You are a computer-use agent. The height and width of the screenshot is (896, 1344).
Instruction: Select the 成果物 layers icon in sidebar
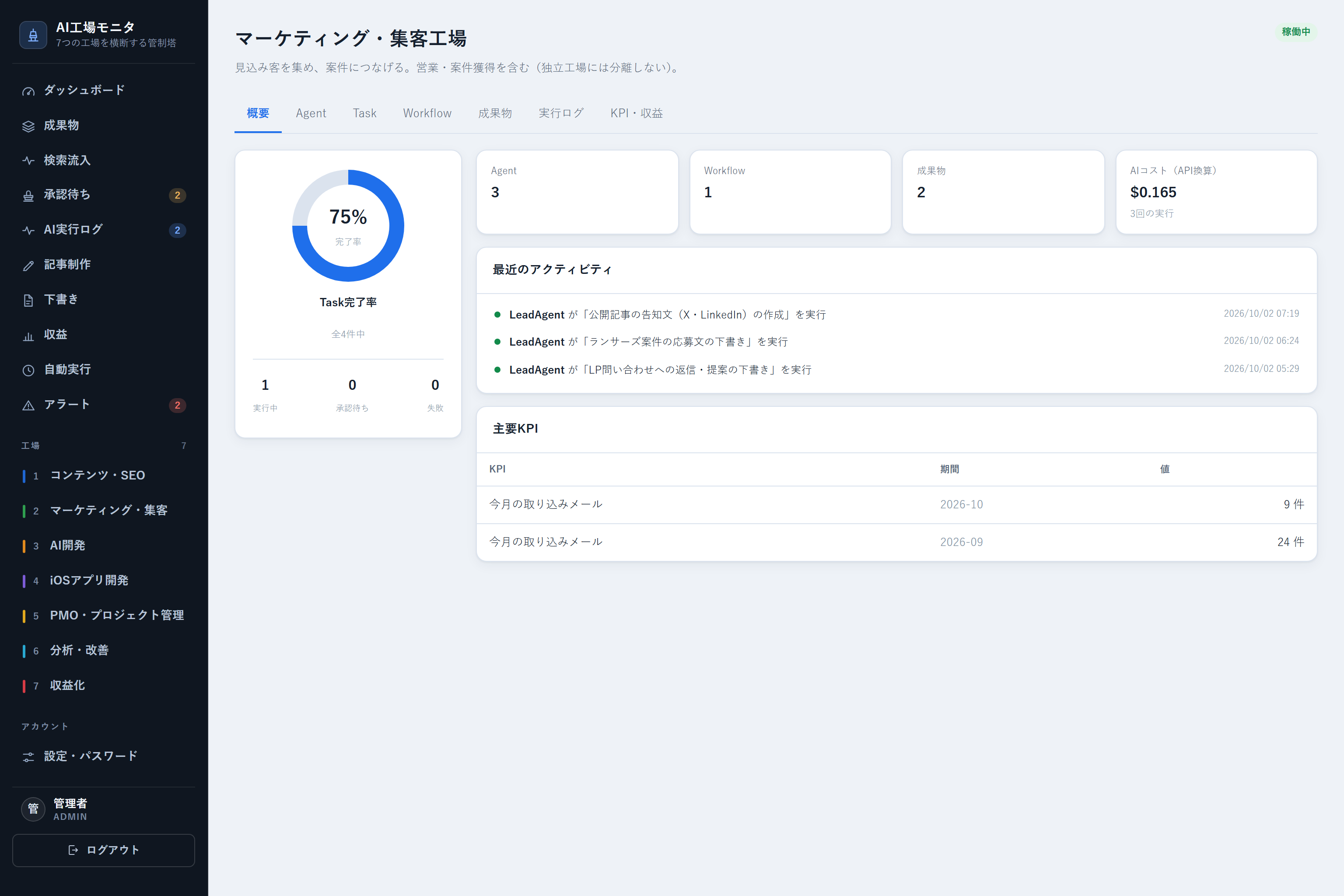click(28, 126)
